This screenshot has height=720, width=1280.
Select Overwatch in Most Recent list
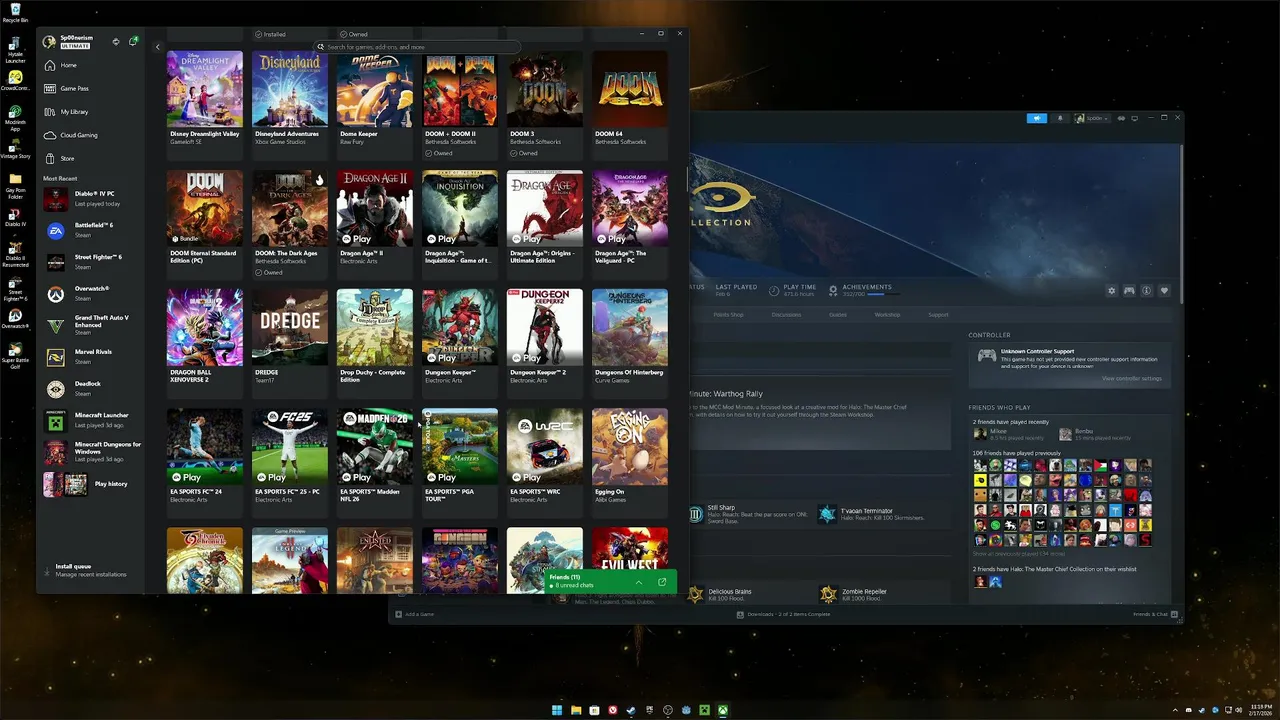[x=91, y=293]
